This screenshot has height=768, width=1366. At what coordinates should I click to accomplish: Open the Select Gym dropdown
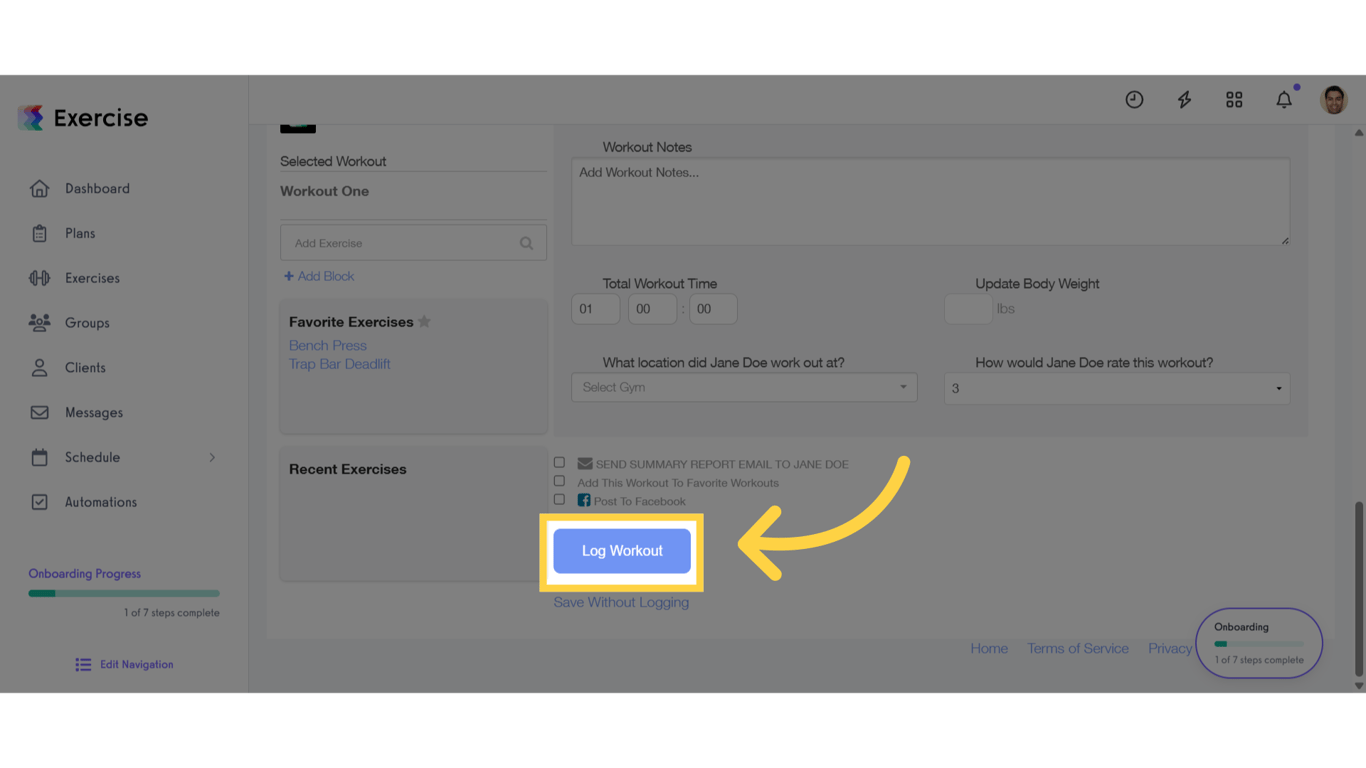(x=743, y=387)
